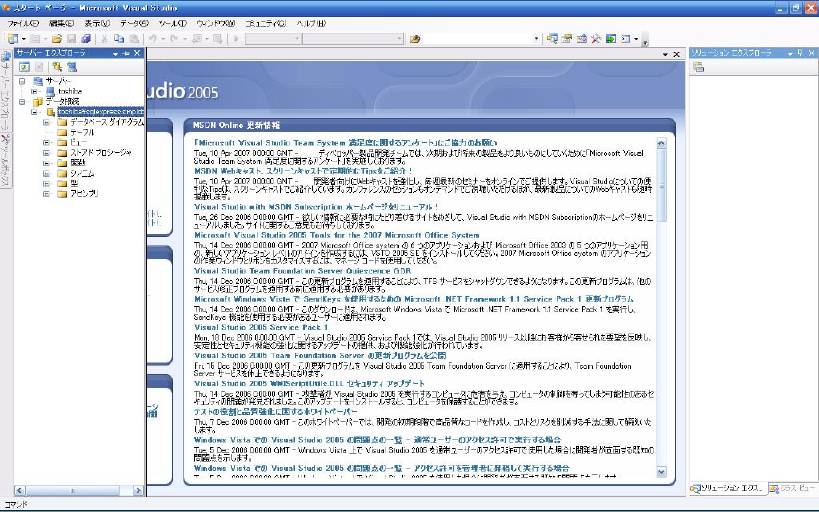Open the Toolbox hammer-and-wrench icon
Viewport: 819px width, 512px height.
[x=596, y=39]
